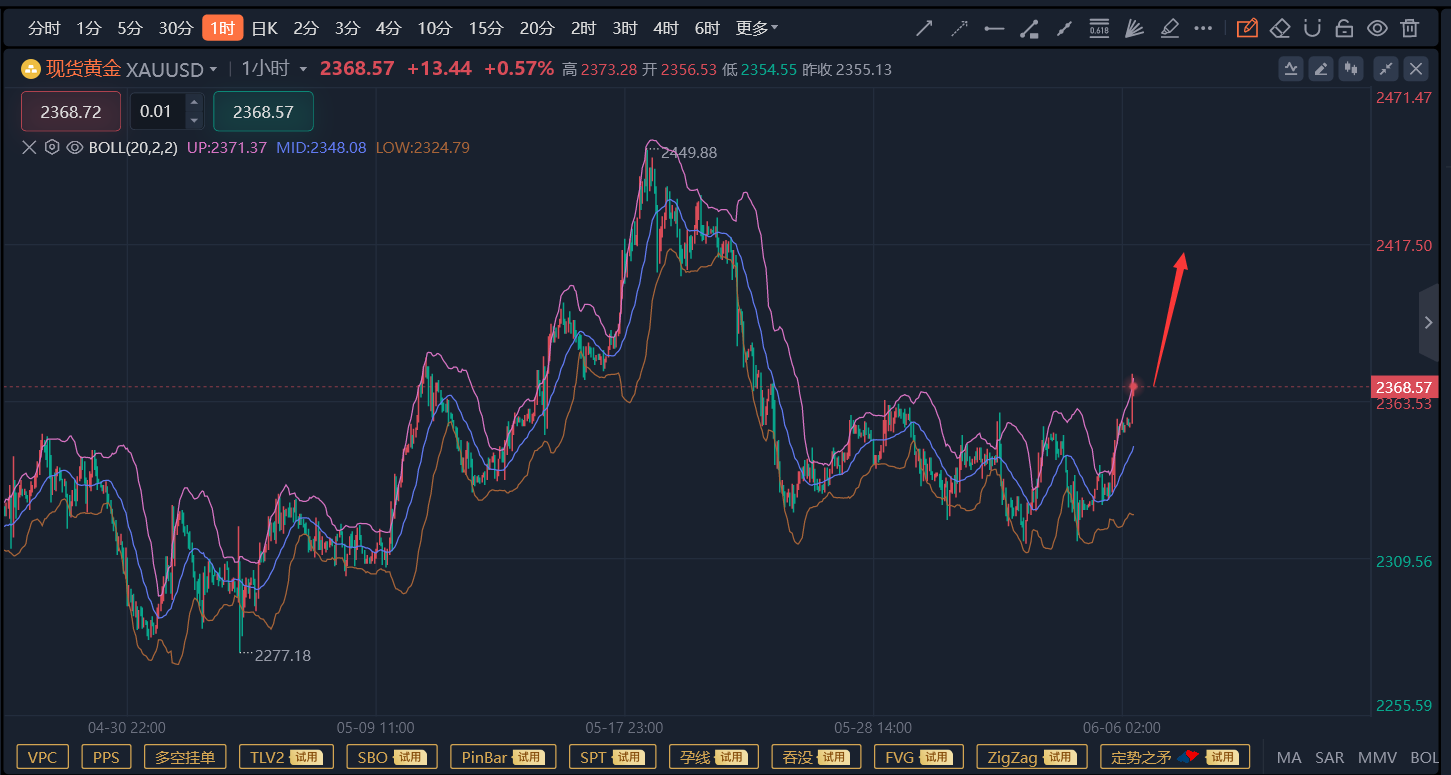The image size is (1451, 775).
Task: Click the TLV2 trial indicator button
Action: 286,757
